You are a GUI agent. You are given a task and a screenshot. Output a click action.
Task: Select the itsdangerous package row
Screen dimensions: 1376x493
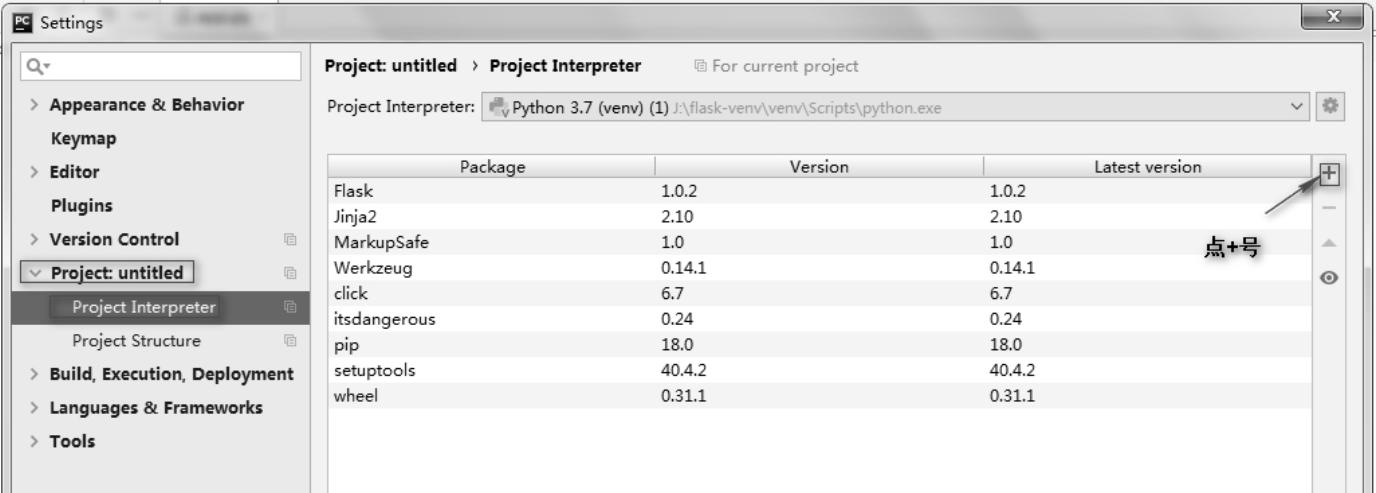pos(820,319)
